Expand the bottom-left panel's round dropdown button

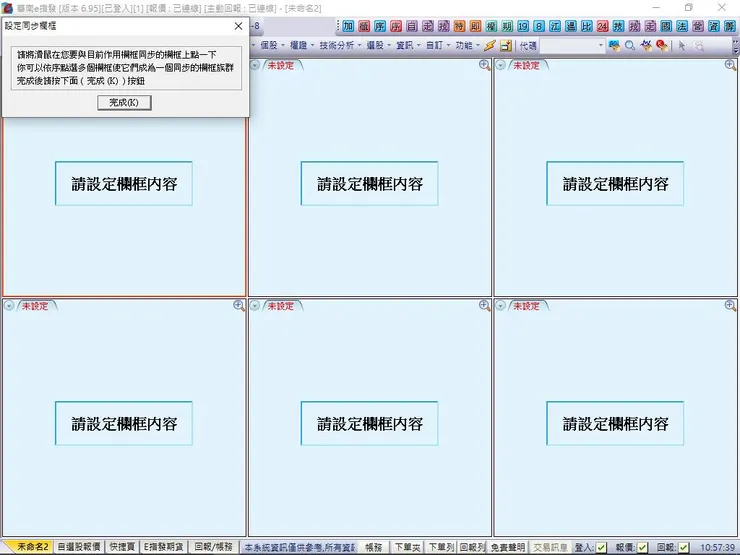point(9,306)
